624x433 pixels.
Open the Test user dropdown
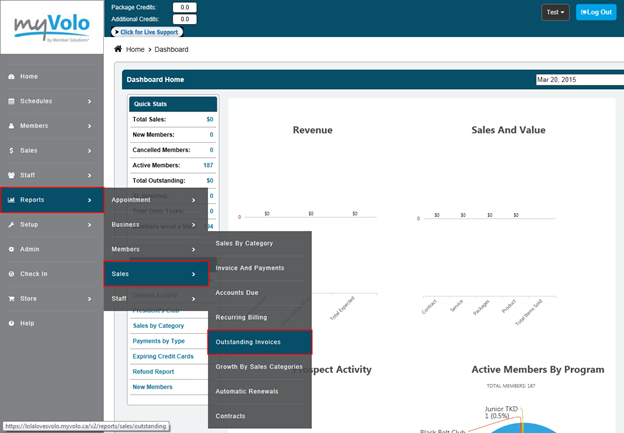tap(555, 12)
